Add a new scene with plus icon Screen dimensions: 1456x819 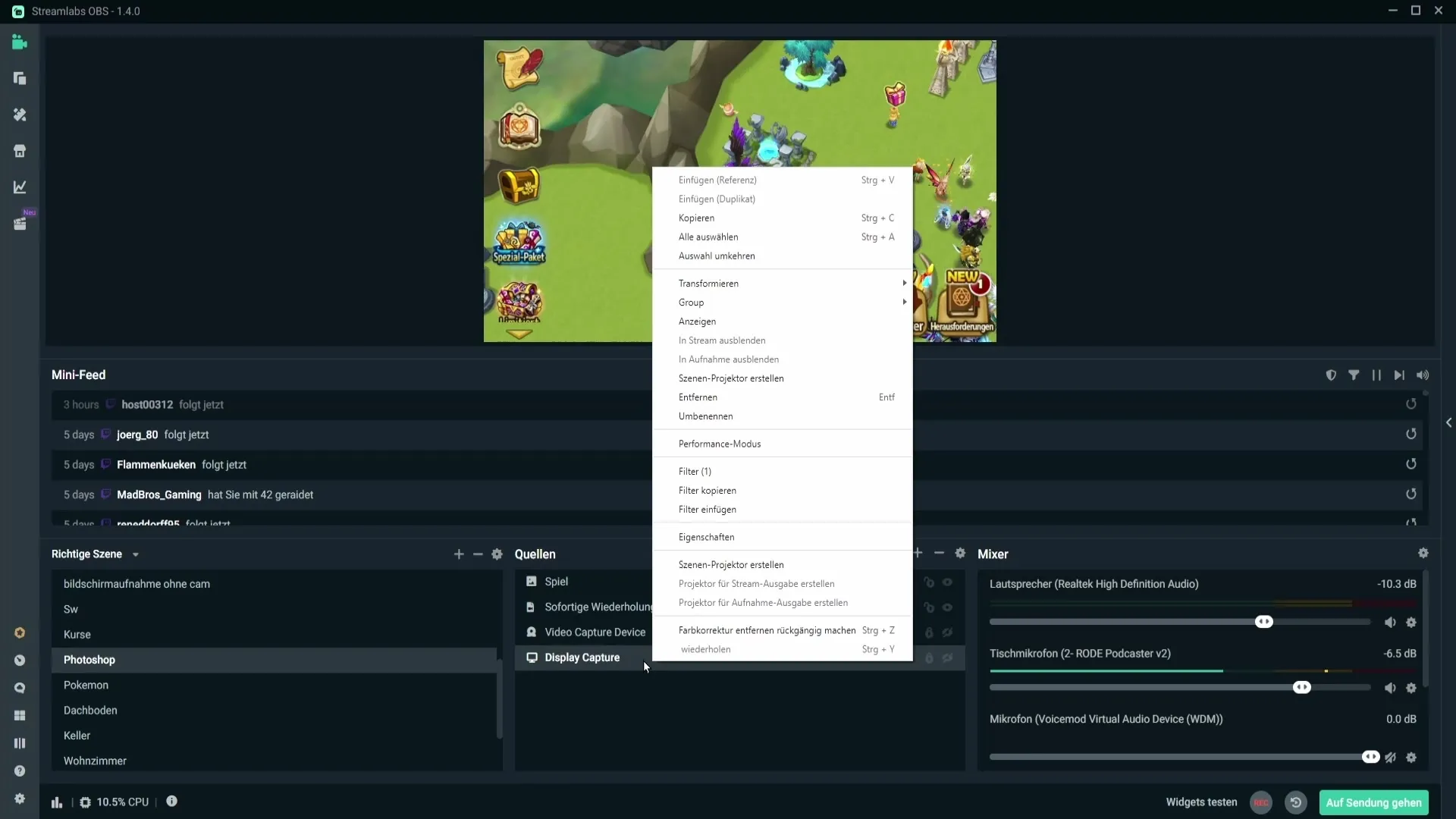point(459,554)
